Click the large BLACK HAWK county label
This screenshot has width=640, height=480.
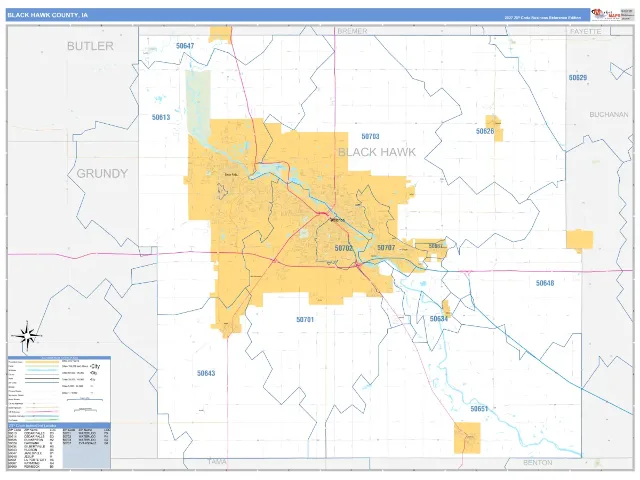coord(377,152)
